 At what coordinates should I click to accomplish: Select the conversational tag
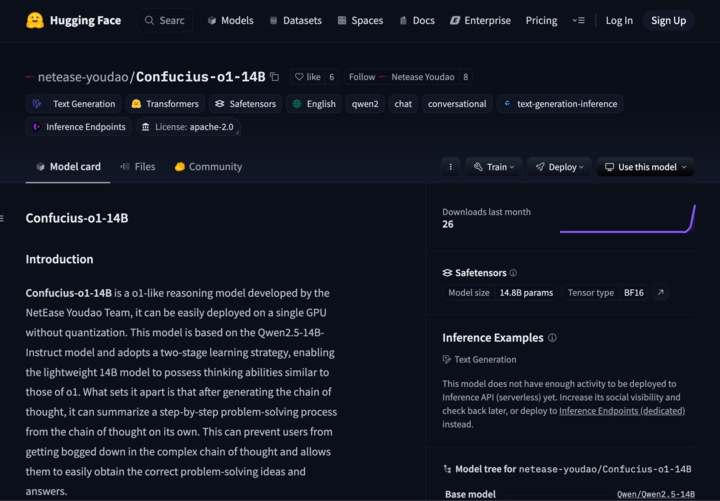457,104
